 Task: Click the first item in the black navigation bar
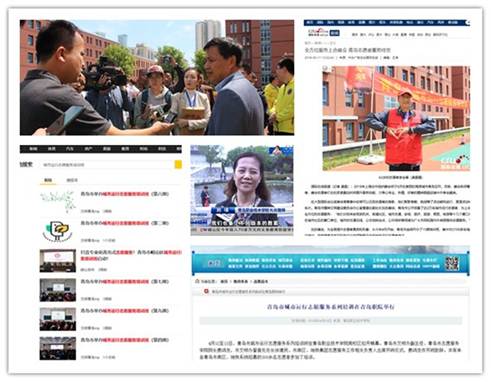pyautogui.click(x=33, y=149)
